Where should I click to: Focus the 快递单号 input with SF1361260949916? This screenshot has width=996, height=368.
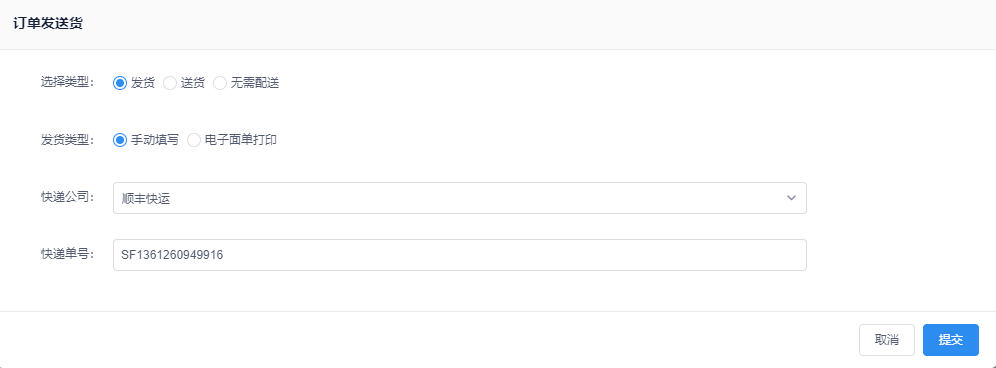(460, 255)
